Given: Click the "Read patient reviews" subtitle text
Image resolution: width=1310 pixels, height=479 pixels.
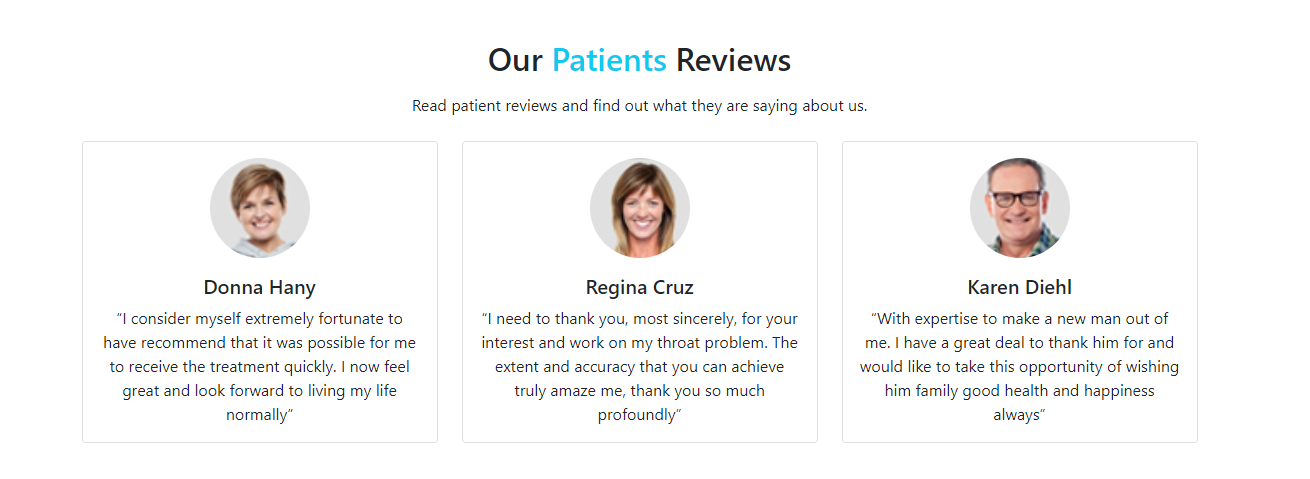Looking at the screenshot, I should point(640,106).
